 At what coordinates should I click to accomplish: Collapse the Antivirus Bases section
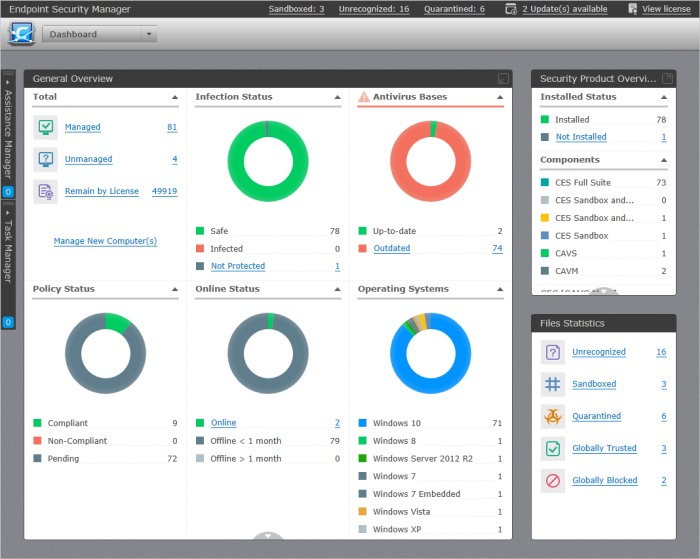pos(500,97)
